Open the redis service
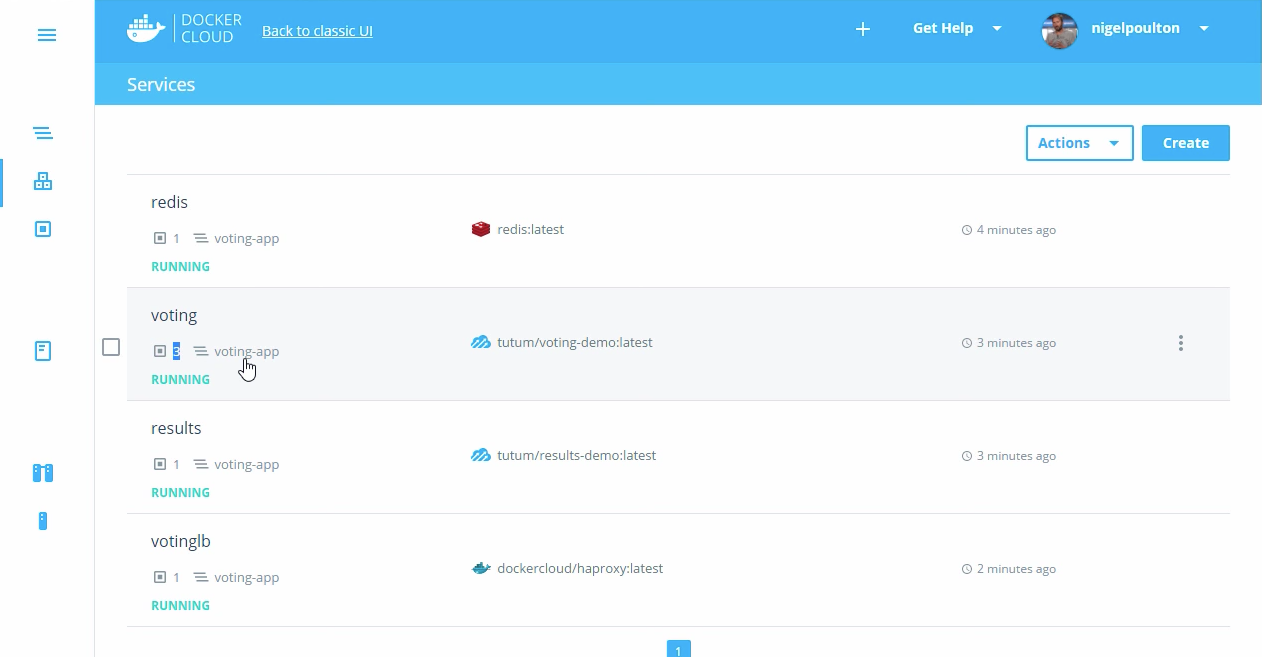 click(169, 202)
